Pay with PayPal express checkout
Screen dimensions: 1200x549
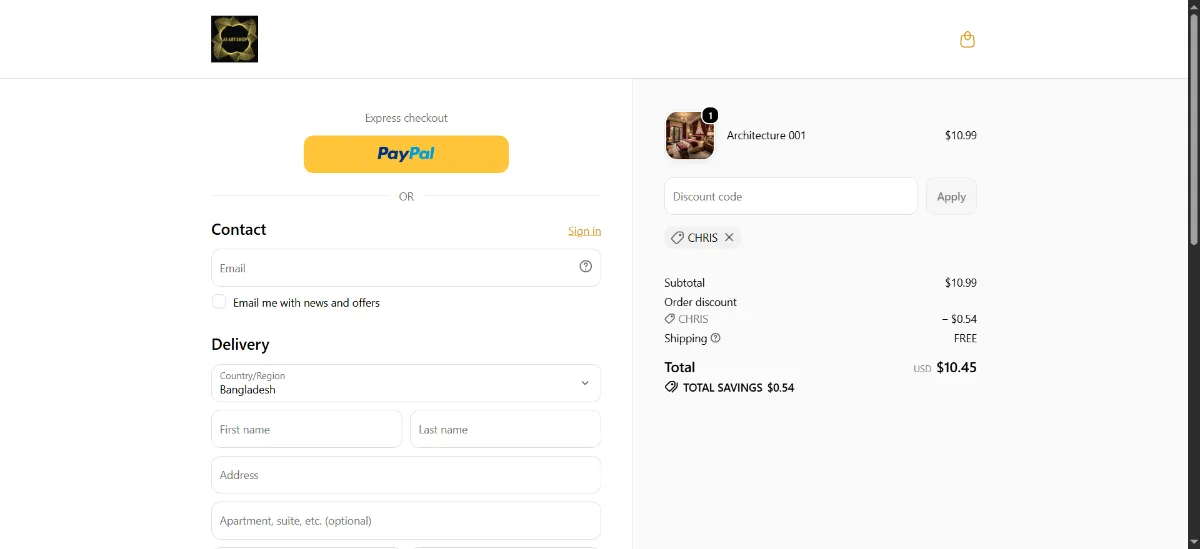click(406, 154)
